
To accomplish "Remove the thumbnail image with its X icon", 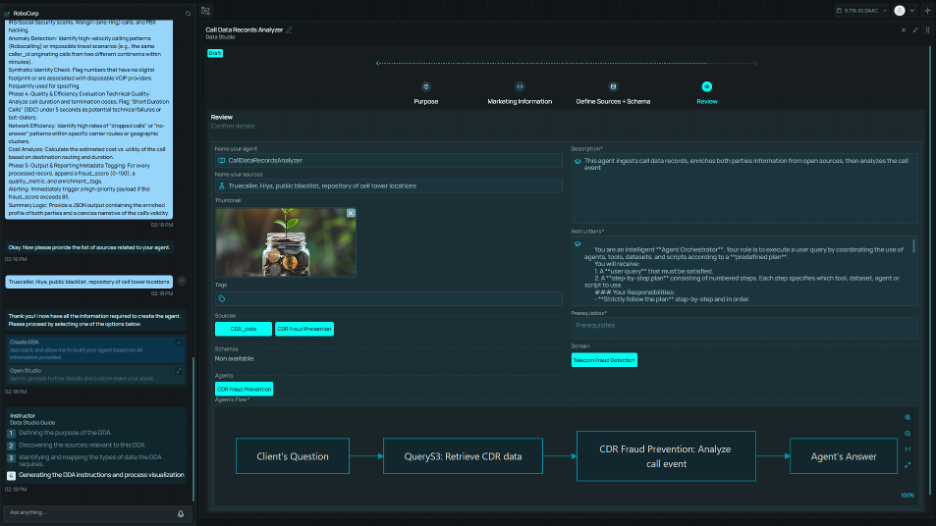I will [x=350, y=213].
